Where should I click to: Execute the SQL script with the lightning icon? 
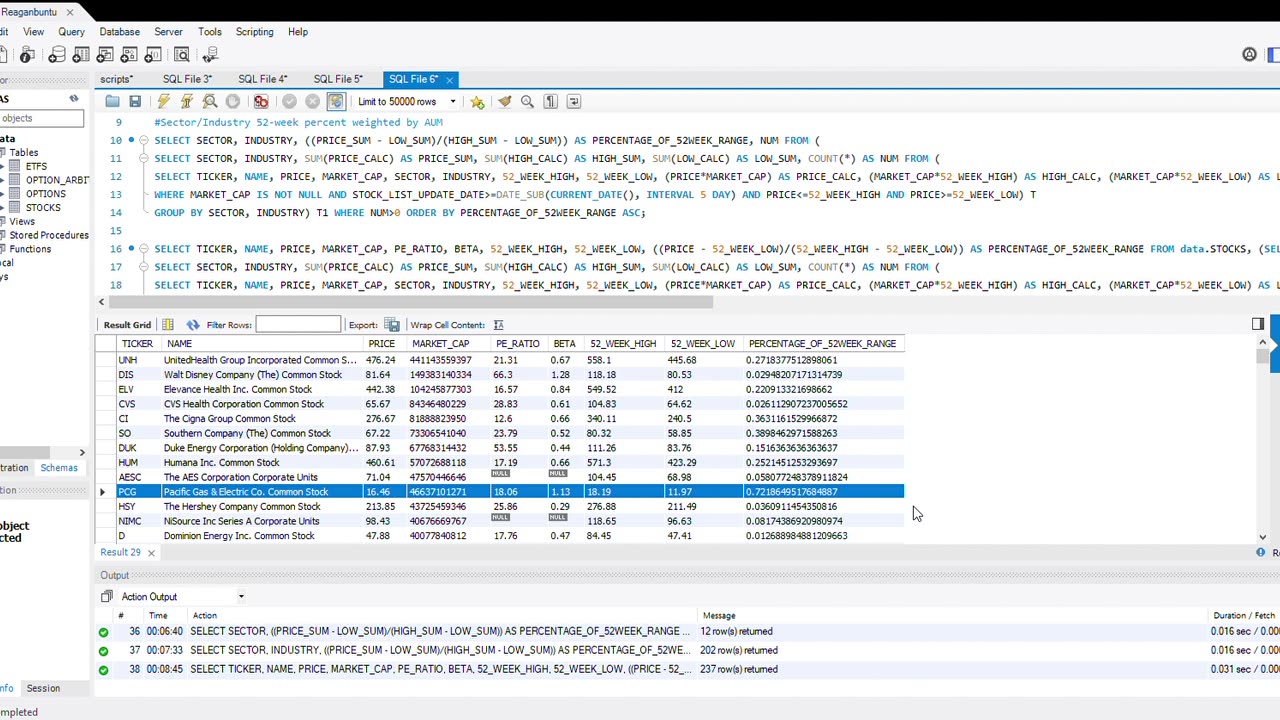tap(163, 101)
